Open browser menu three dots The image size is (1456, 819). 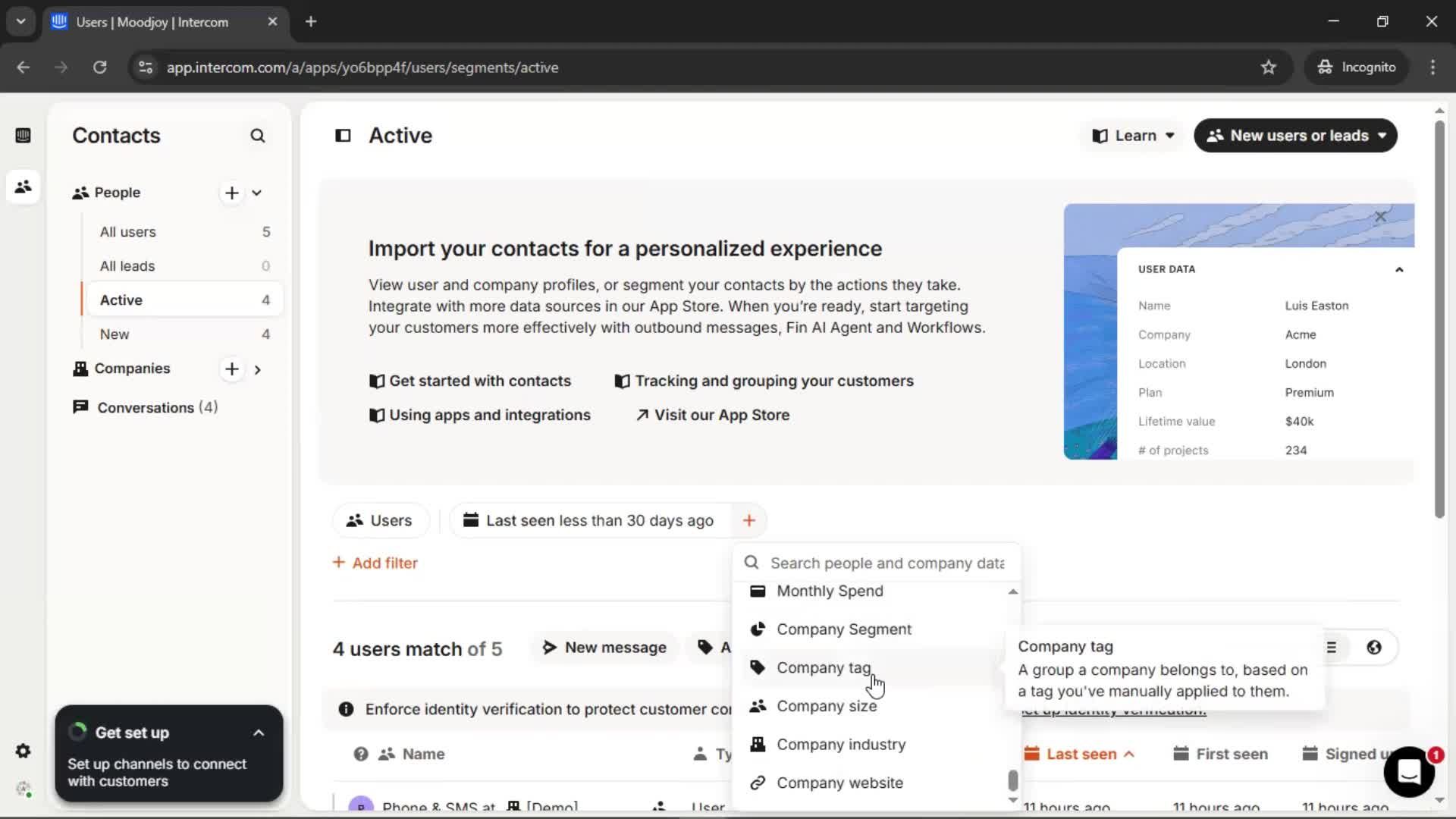1432,67
